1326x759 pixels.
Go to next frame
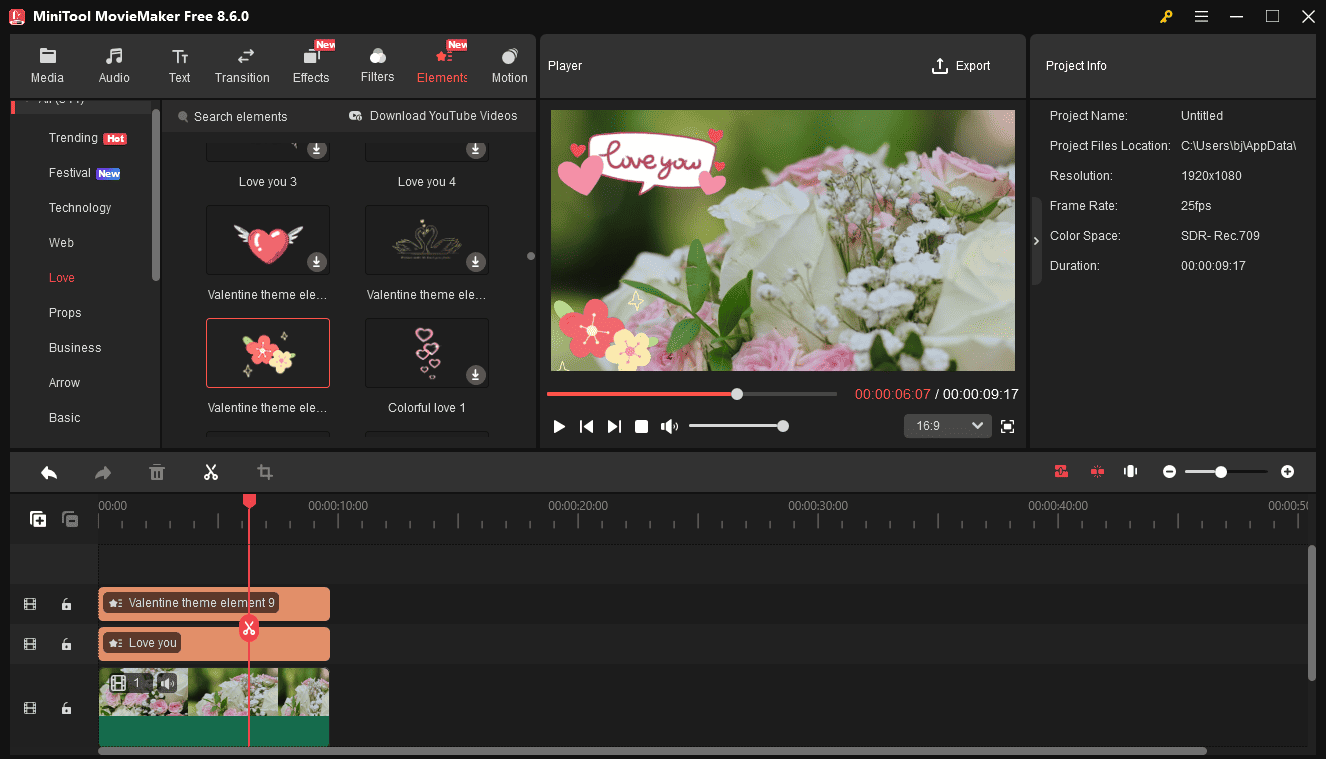click(x=614, y=427)
